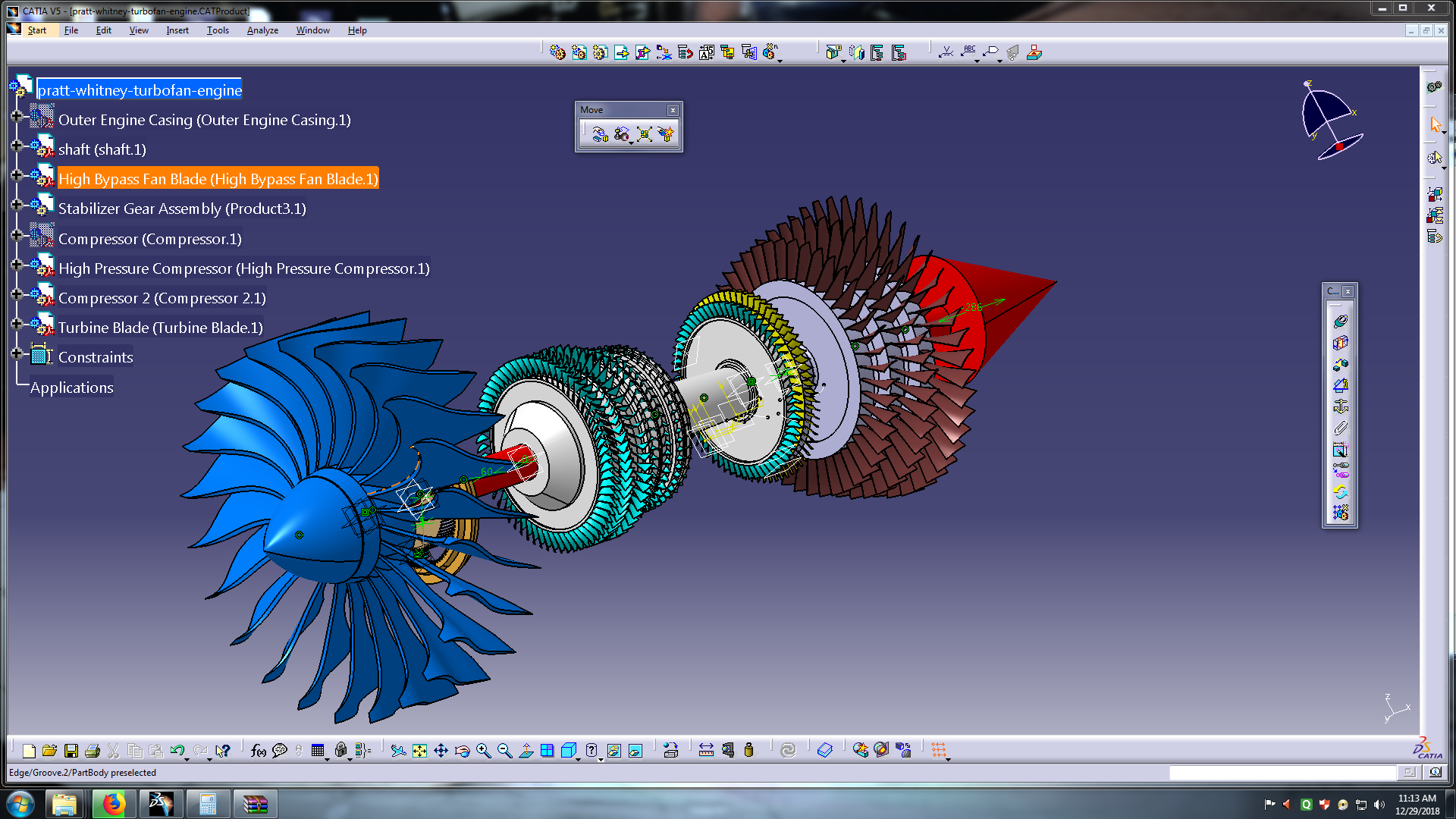This screenshot has height=819, width=1456.
Task: Insert a new Component from the toolbar
Action: click(557, 52)
